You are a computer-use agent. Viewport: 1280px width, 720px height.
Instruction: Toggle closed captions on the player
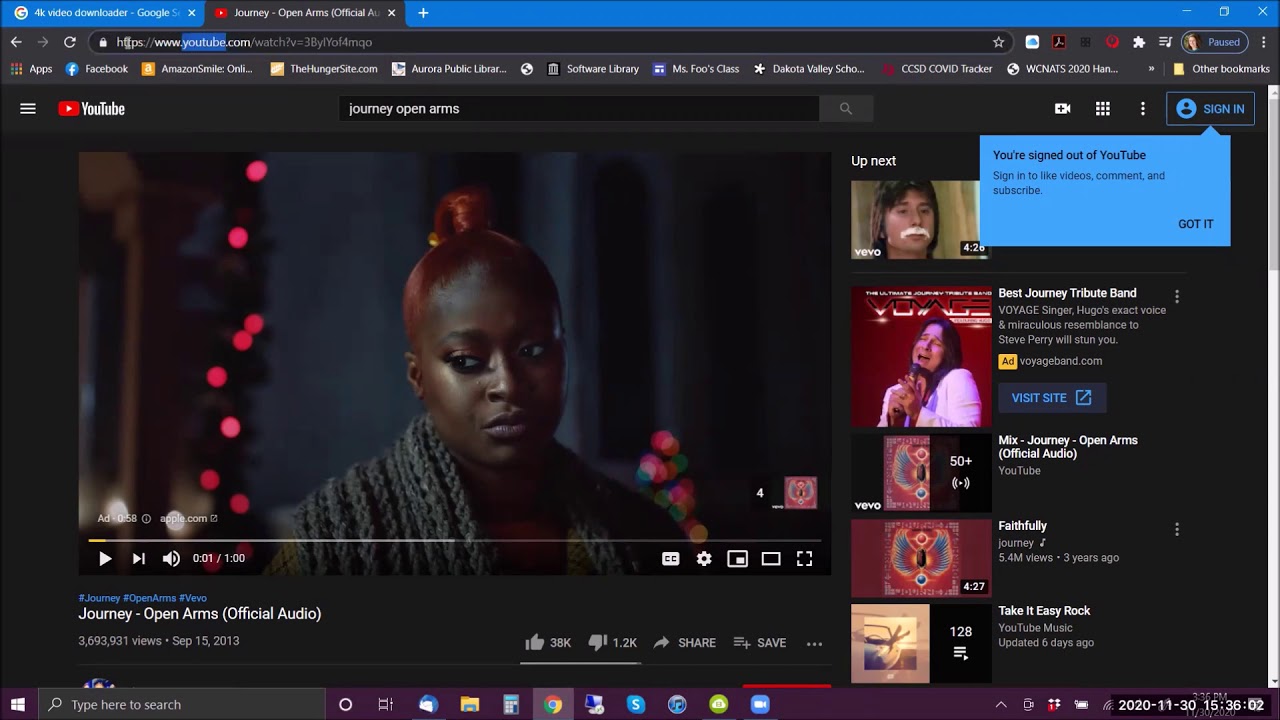click(x=671, y=559)
